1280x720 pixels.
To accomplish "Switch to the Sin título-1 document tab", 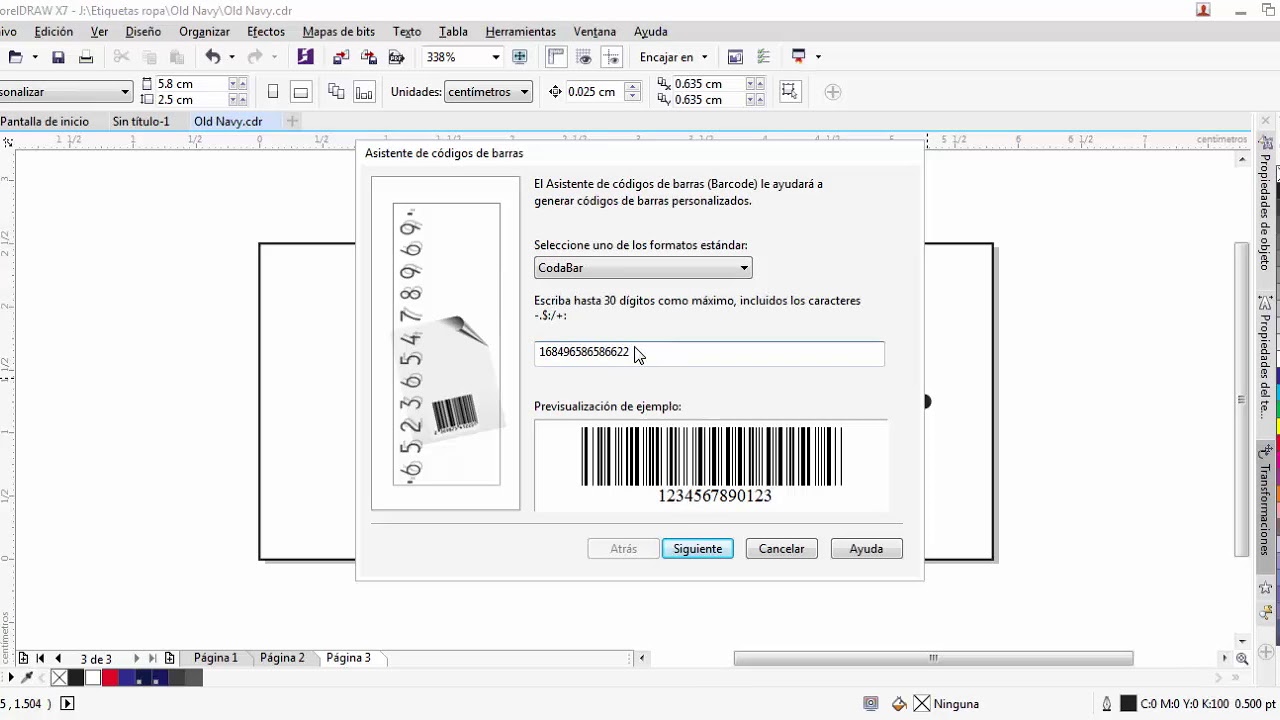I will coord(141,121).
